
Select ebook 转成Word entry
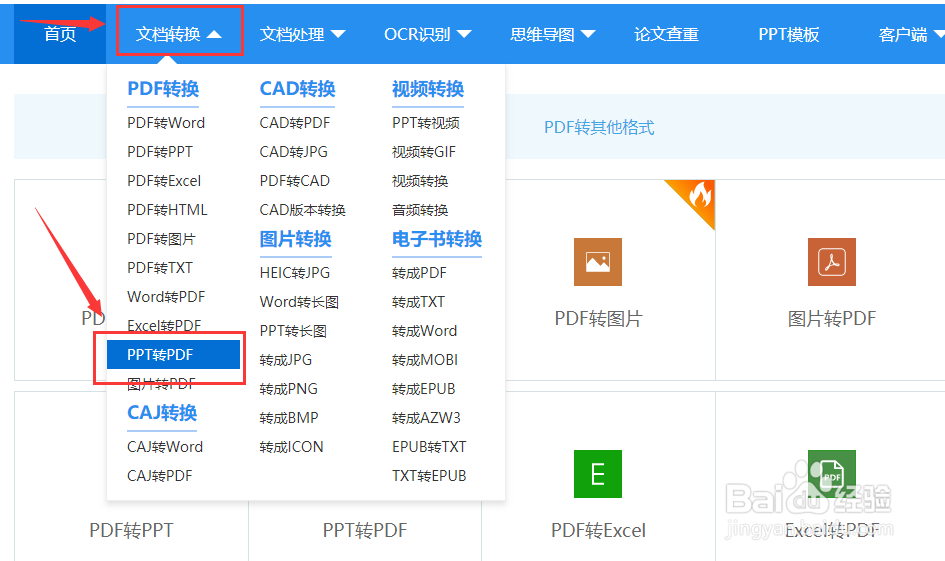(424, 331)
